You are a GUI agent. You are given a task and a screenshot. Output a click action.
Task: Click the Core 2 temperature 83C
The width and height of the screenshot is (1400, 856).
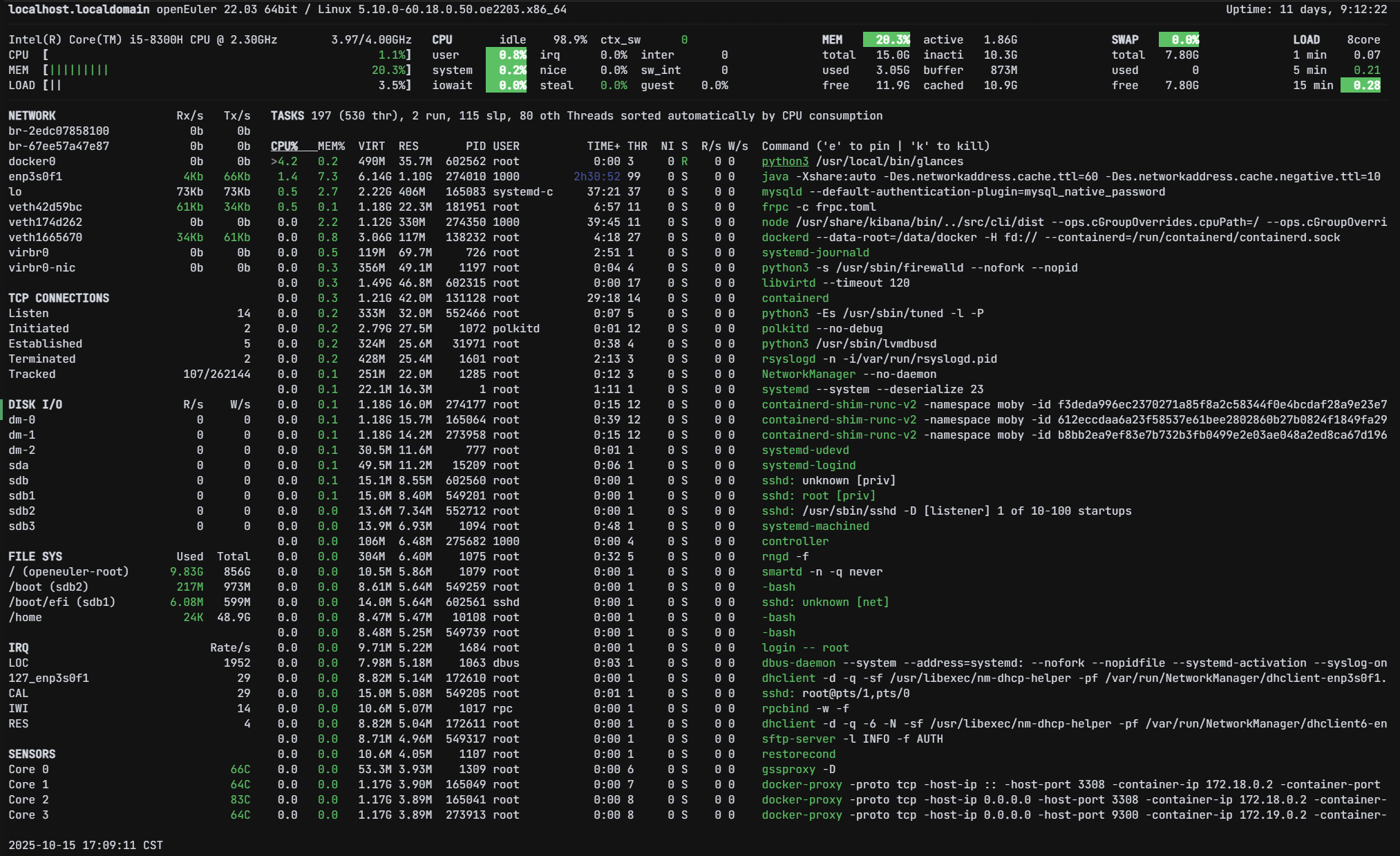pos(240,799)
